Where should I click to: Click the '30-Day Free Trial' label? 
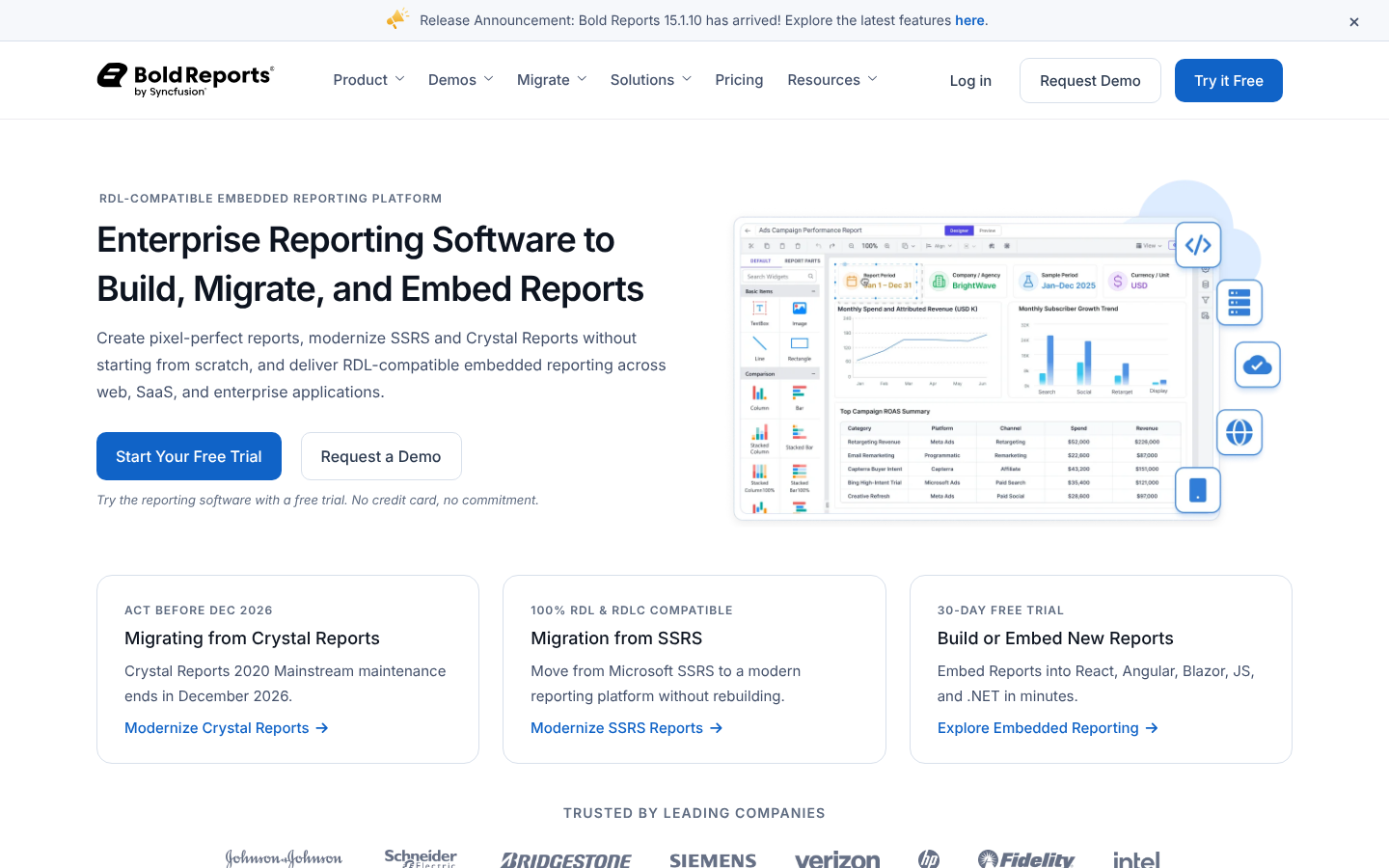pyautogui.click(x=1000, y=610)
